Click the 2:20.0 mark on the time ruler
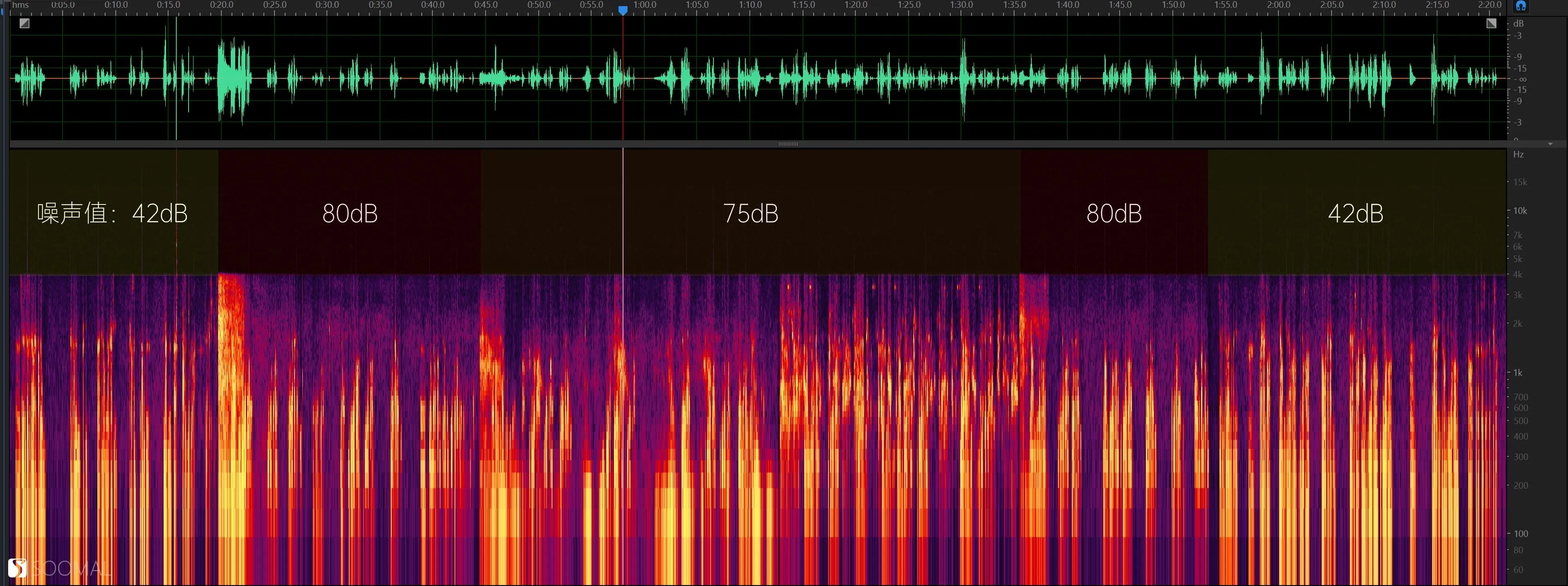This screenshot has width=1568, height=586. pos(1489,5)
